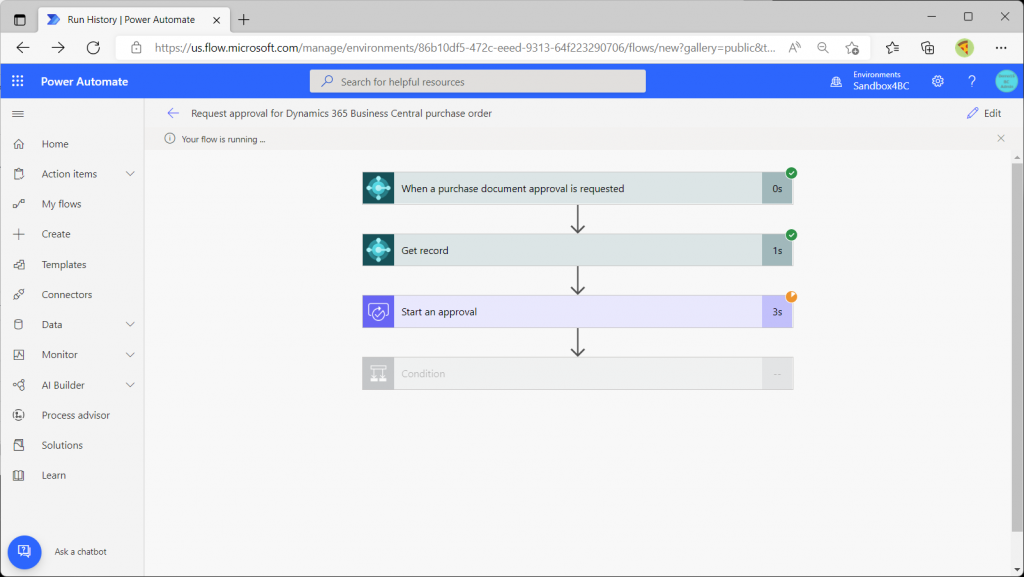The height and width of the screenshot is (577, 1024).
Task: Collapse the left navigation hamburger menu
Action: (x=18, y=114)
